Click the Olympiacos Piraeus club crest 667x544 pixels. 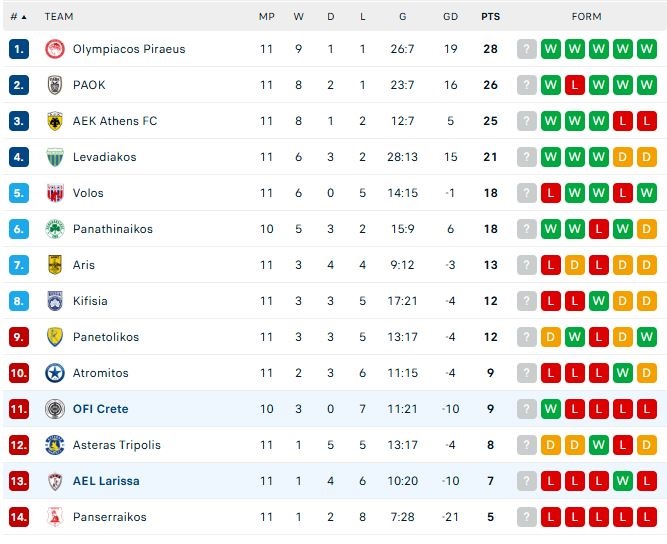point(55,49)
